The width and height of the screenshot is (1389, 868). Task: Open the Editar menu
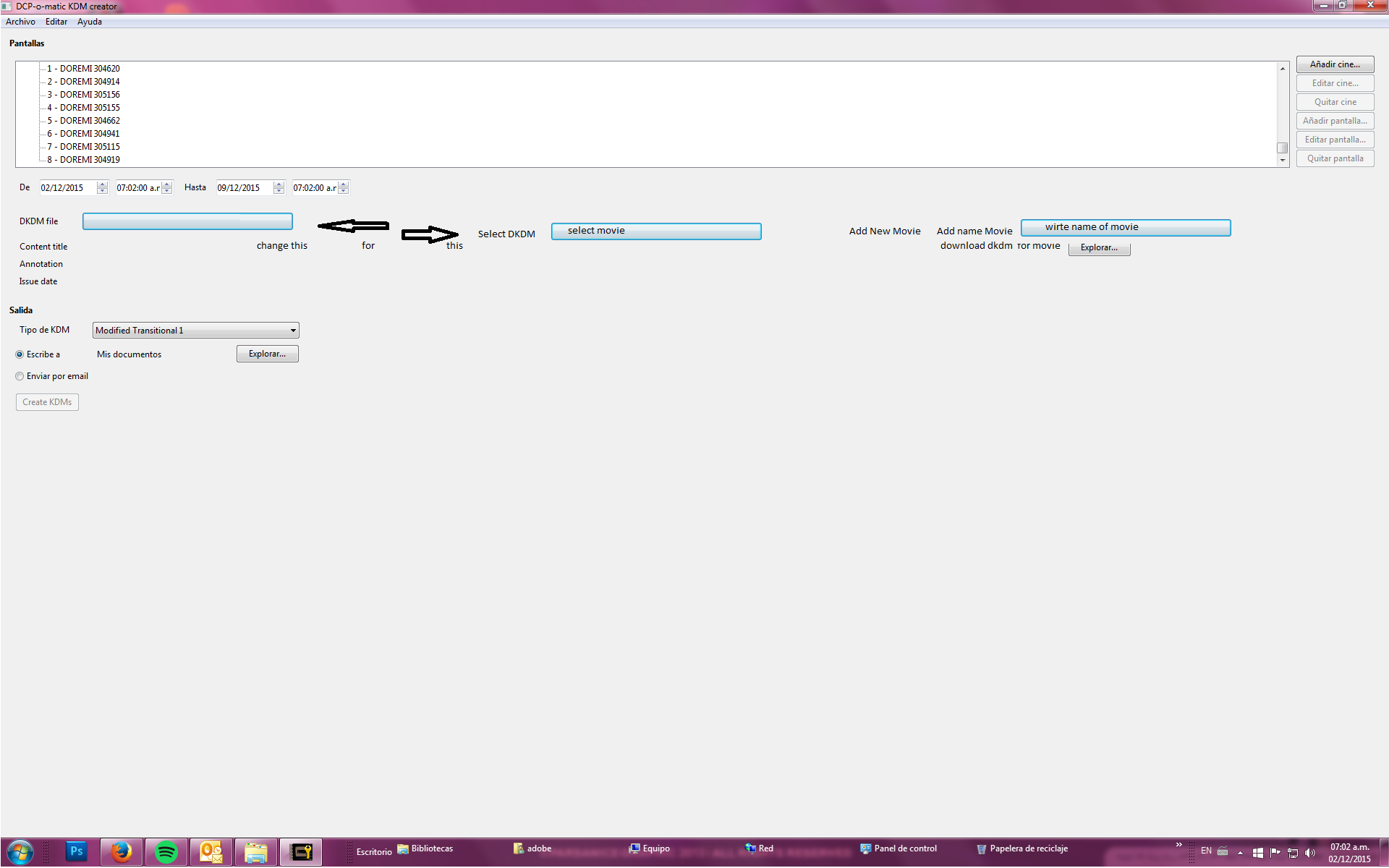tap(56, 22)
